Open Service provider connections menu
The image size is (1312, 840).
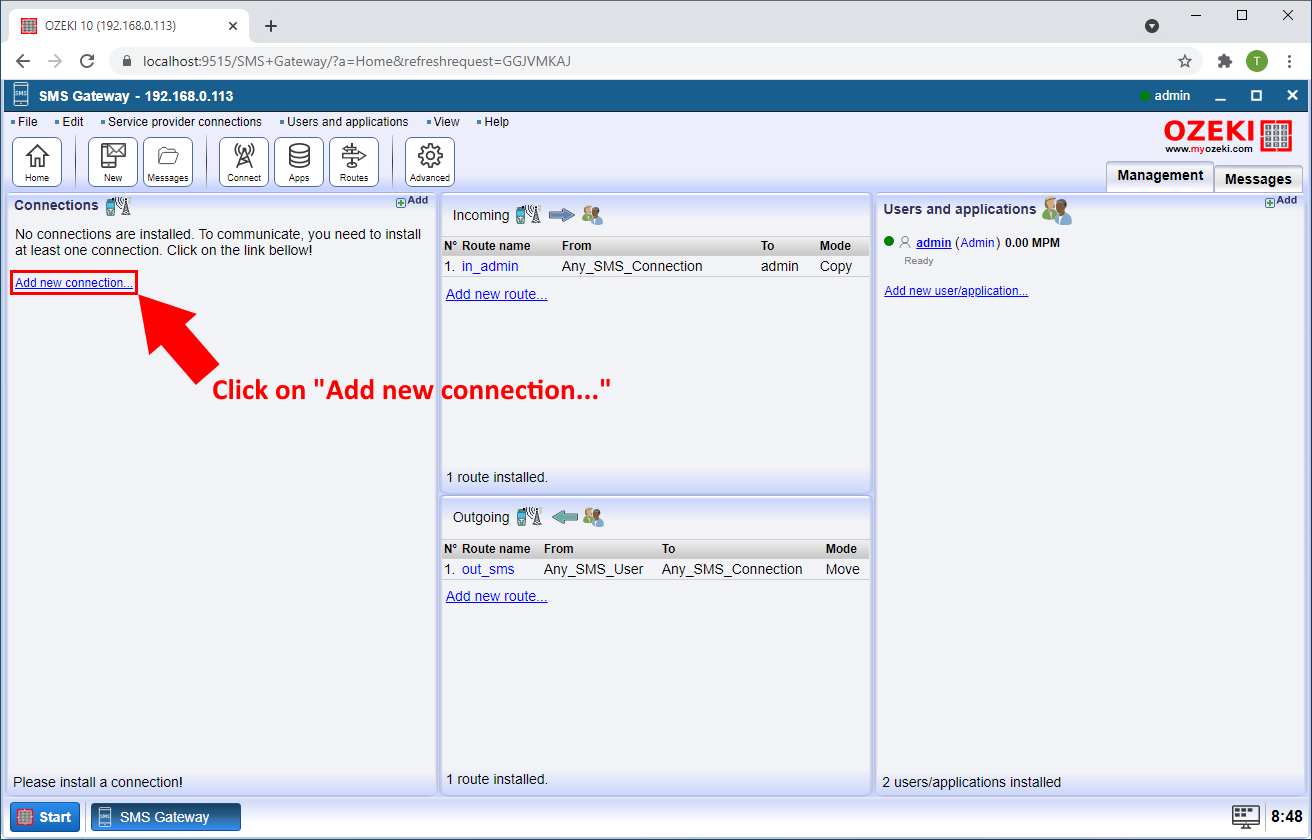pos(184,122)
